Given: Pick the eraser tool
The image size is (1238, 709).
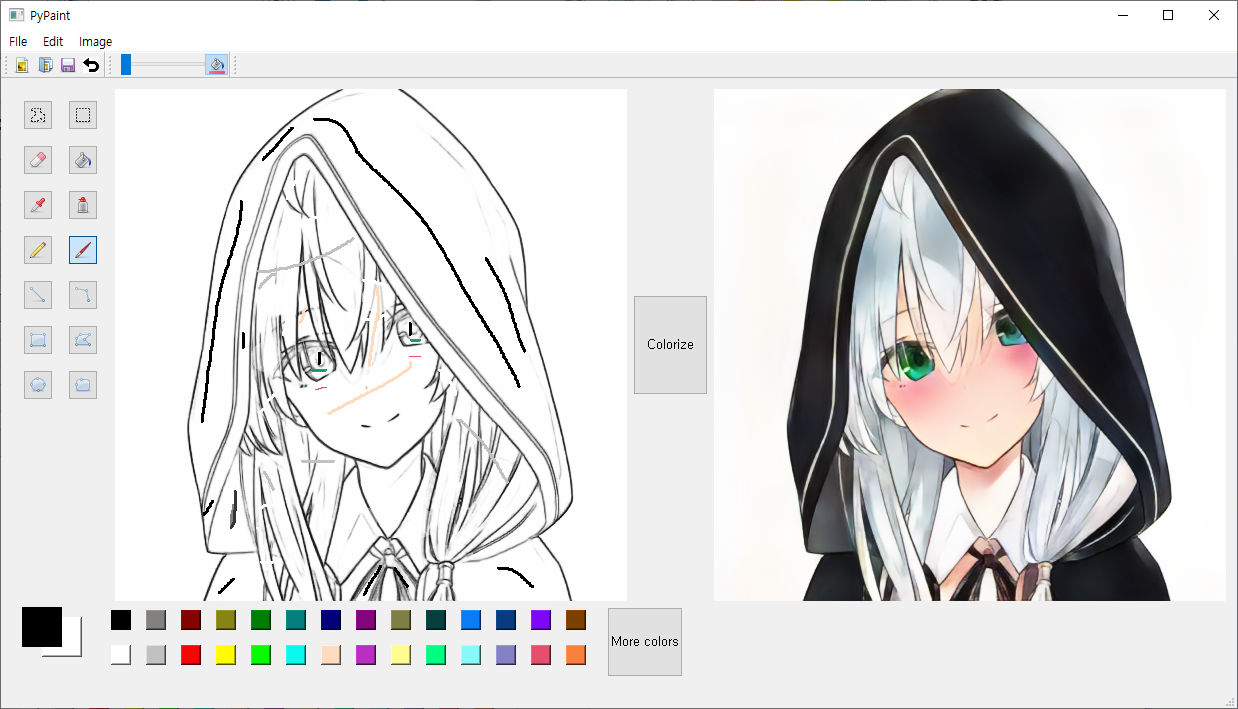Looking at the screenshot, I should 38,160.
